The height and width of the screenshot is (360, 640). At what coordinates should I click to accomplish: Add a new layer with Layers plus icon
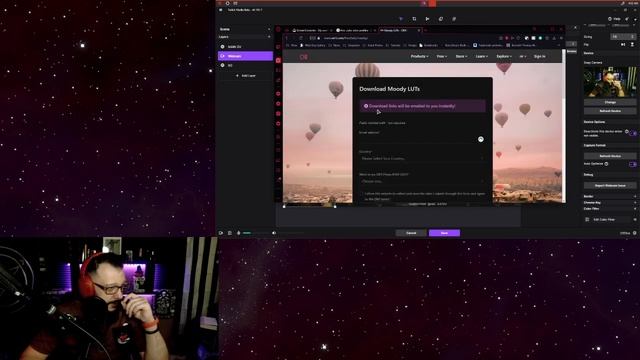click(x=269, y=37)
